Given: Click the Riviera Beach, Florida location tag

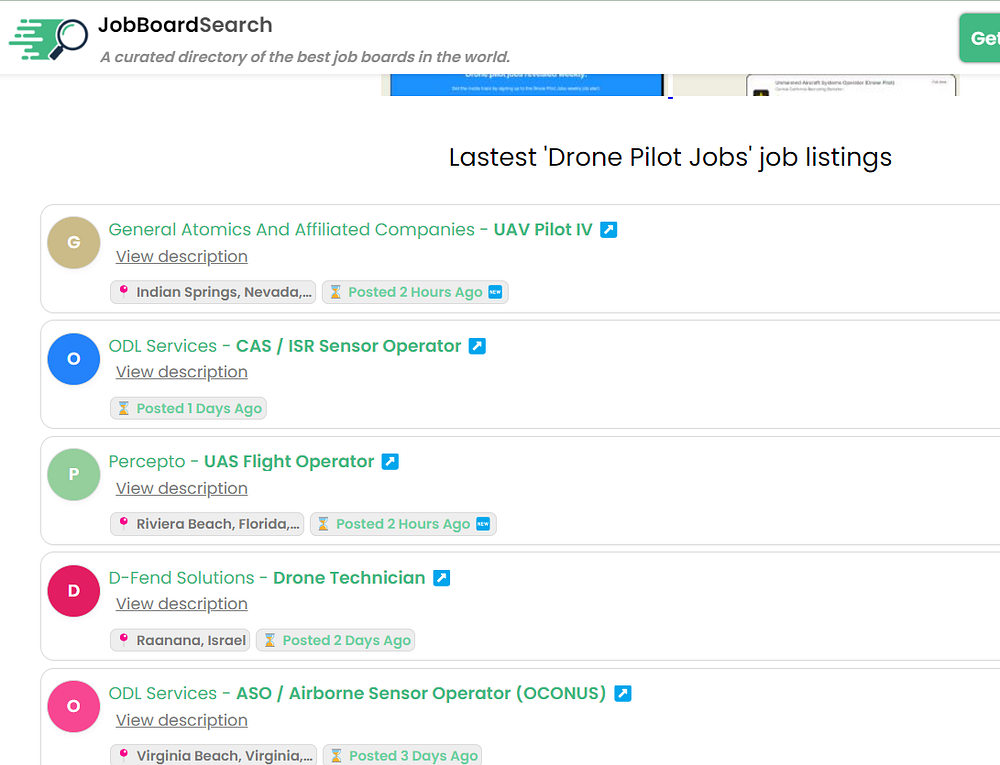Looking at the screenshot, I should click(x=207, y=524).
